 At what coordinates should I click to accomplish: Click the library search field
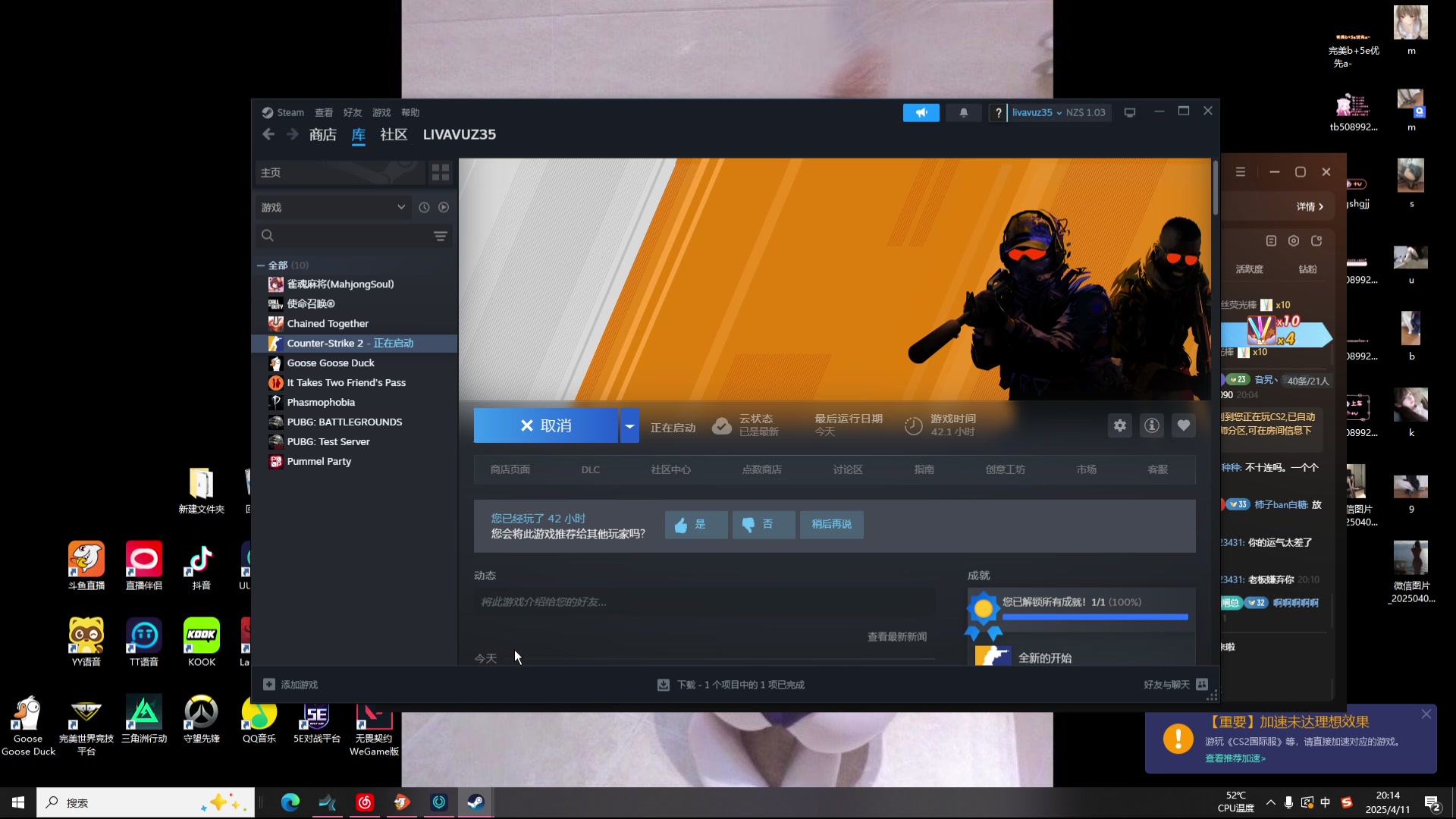(x=345, y=236)
